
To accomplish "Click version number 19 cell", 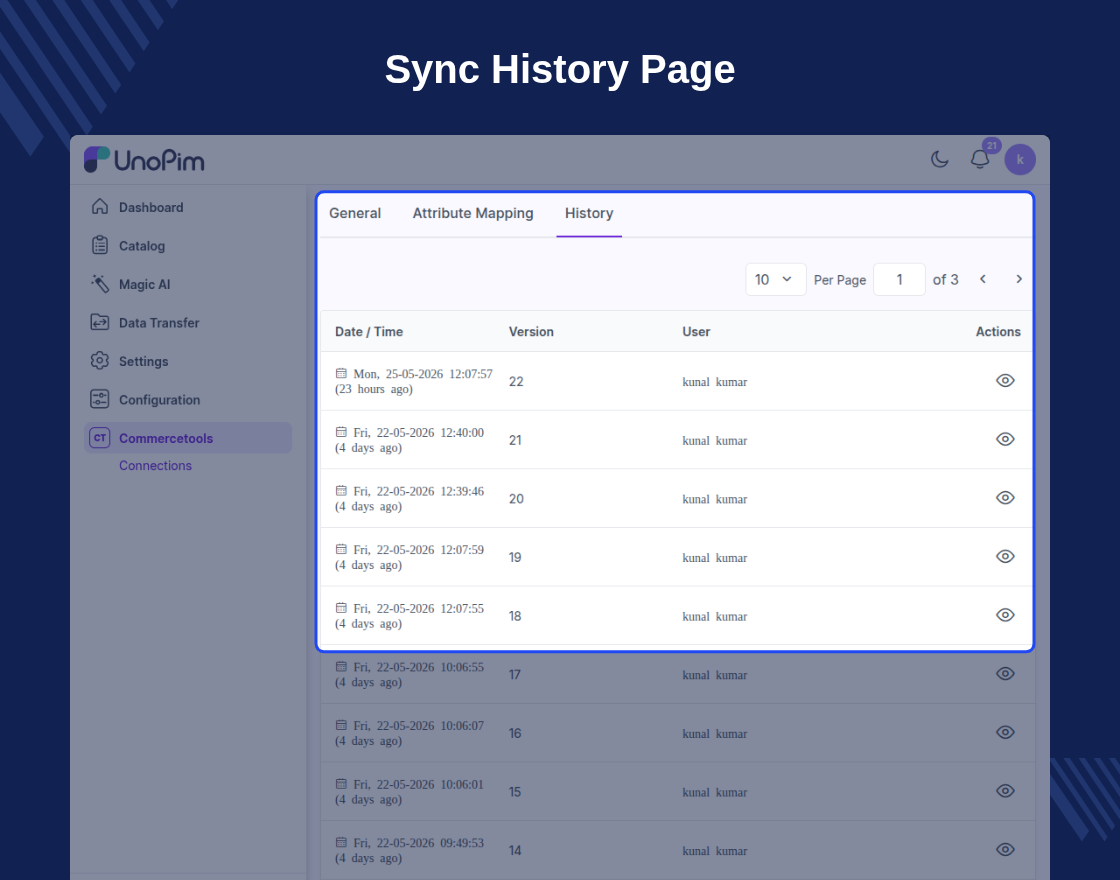I will (x=515, y=557).
